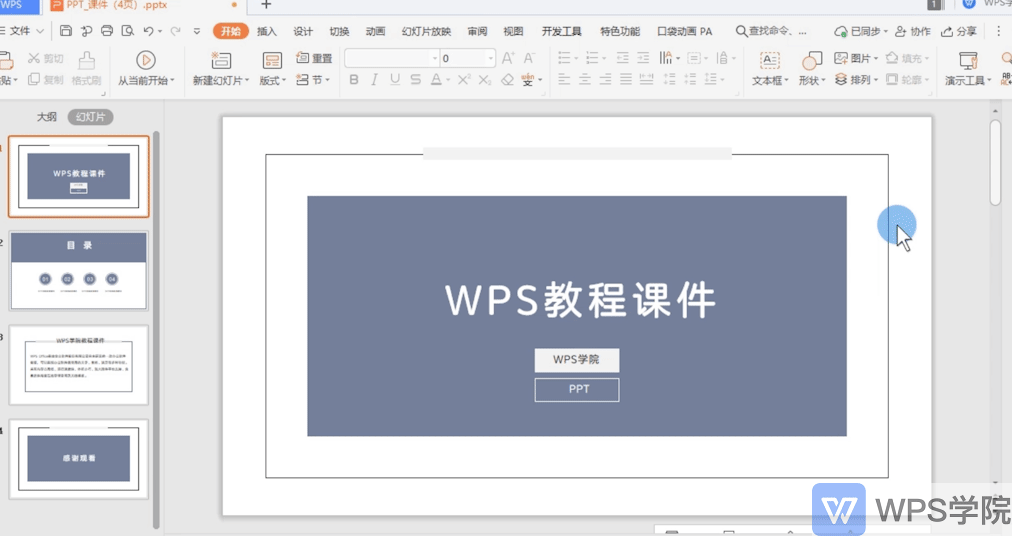The width and height of the screenshot is (1012, 536).
Task: Click the Copy (复制) icon
Action: [x=34, y=79]
